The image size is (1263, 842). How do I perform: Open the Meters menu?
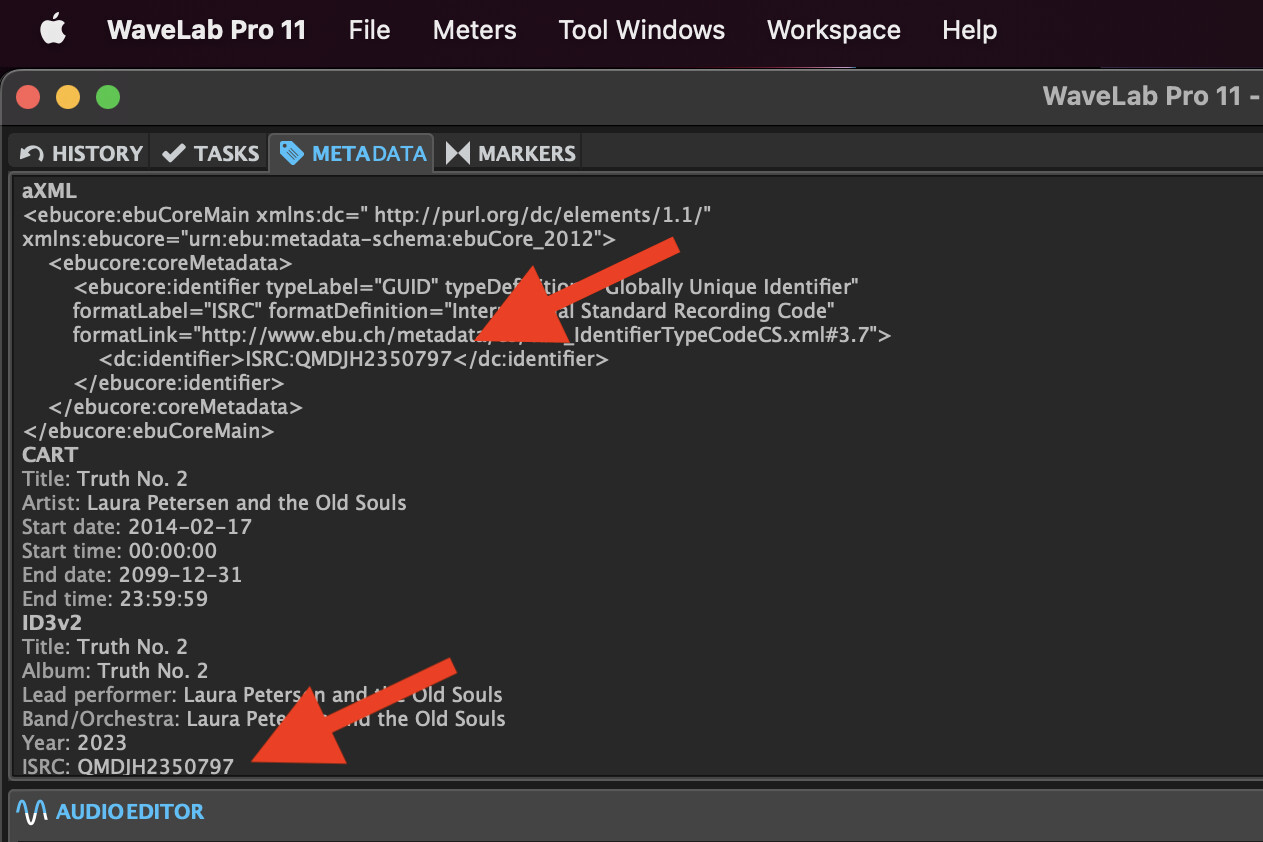pos(474,30)
